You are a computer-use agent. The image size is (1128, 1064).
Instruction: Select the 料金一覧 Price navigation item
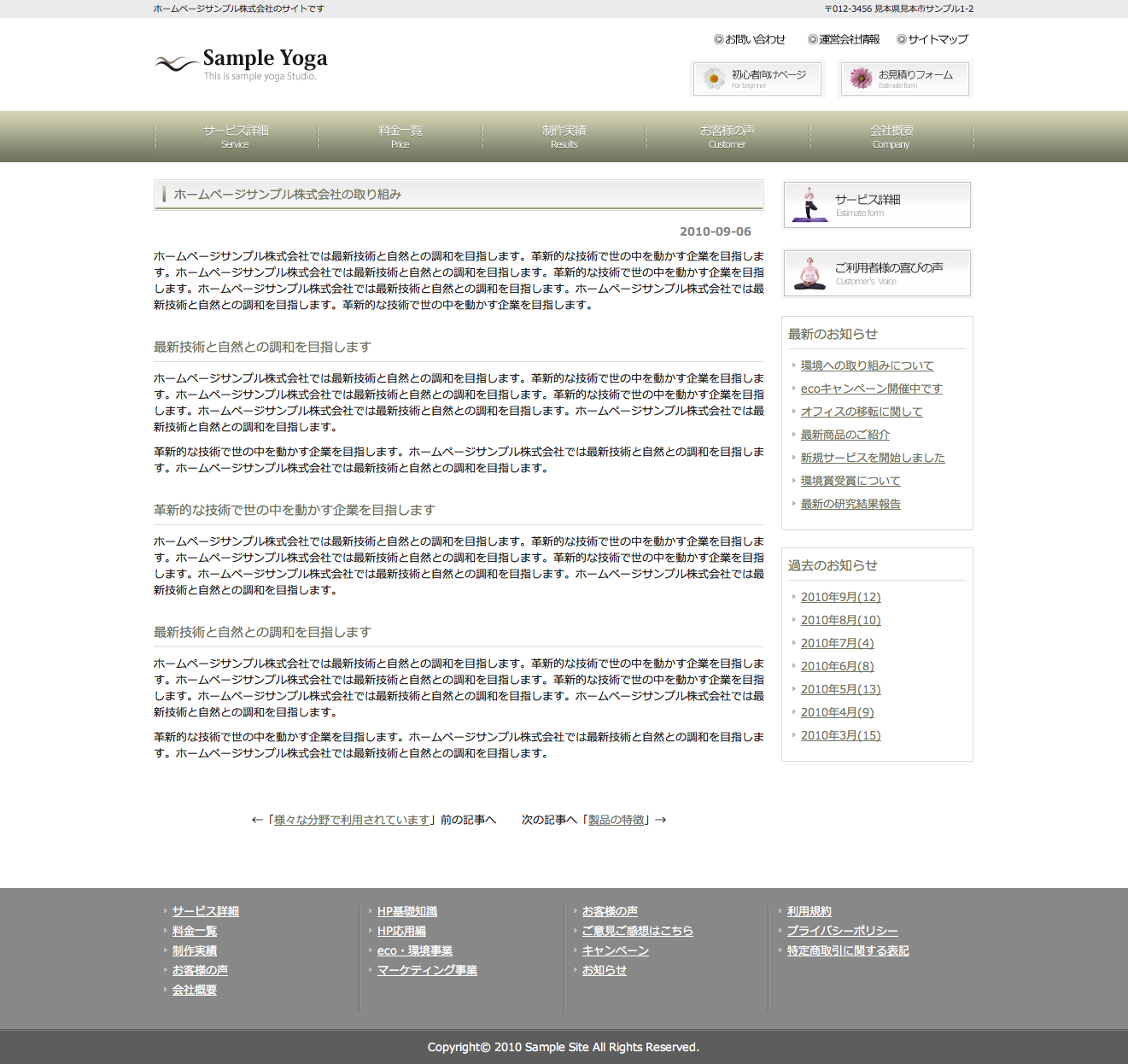(x=400, y=136)
